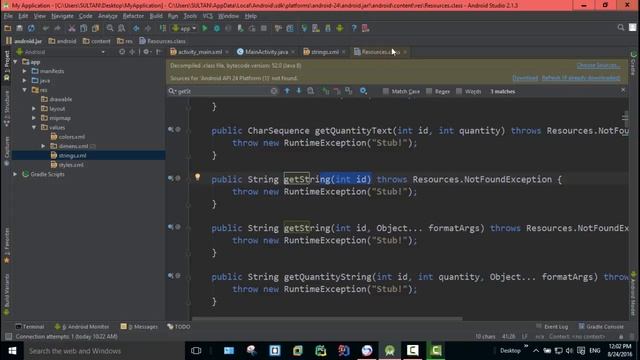Switch to strings.xml editor tab
Image resolution: width=640 pixels, height=360 pixels.
tap(324, 52)
